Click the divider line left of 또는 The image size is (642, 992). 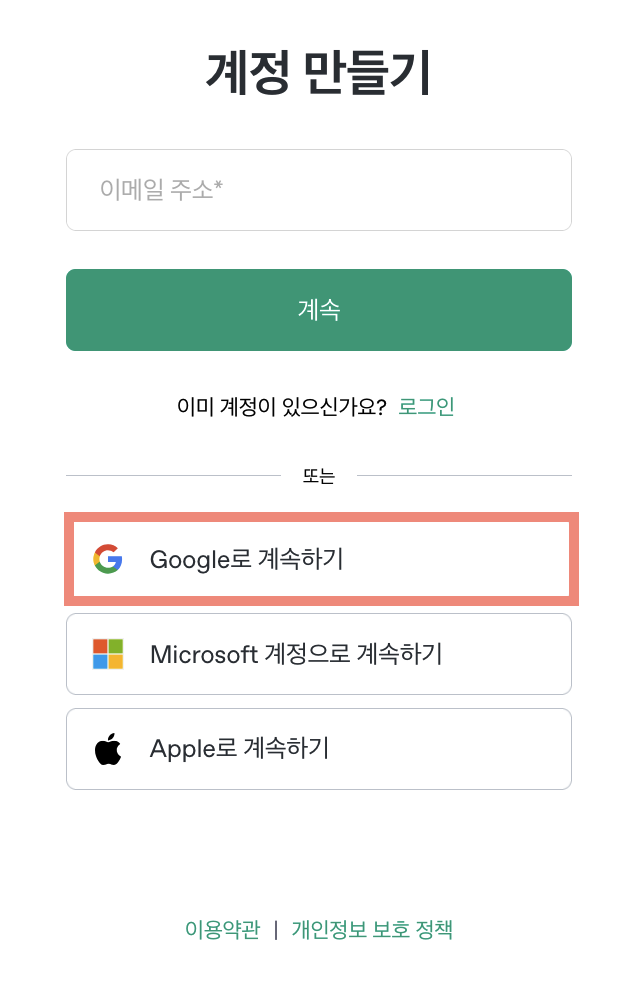[174, 476]
